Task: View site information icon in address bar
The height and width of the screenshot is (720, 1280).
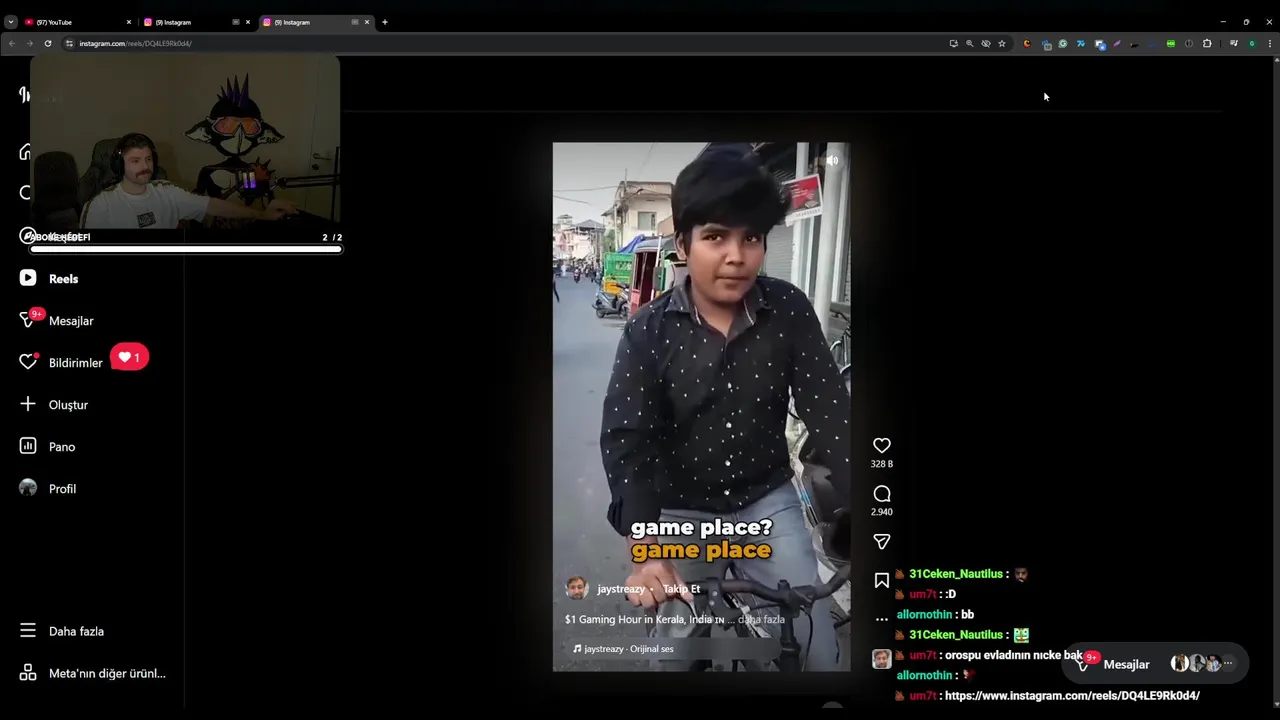Action: (x=69, y=43)
